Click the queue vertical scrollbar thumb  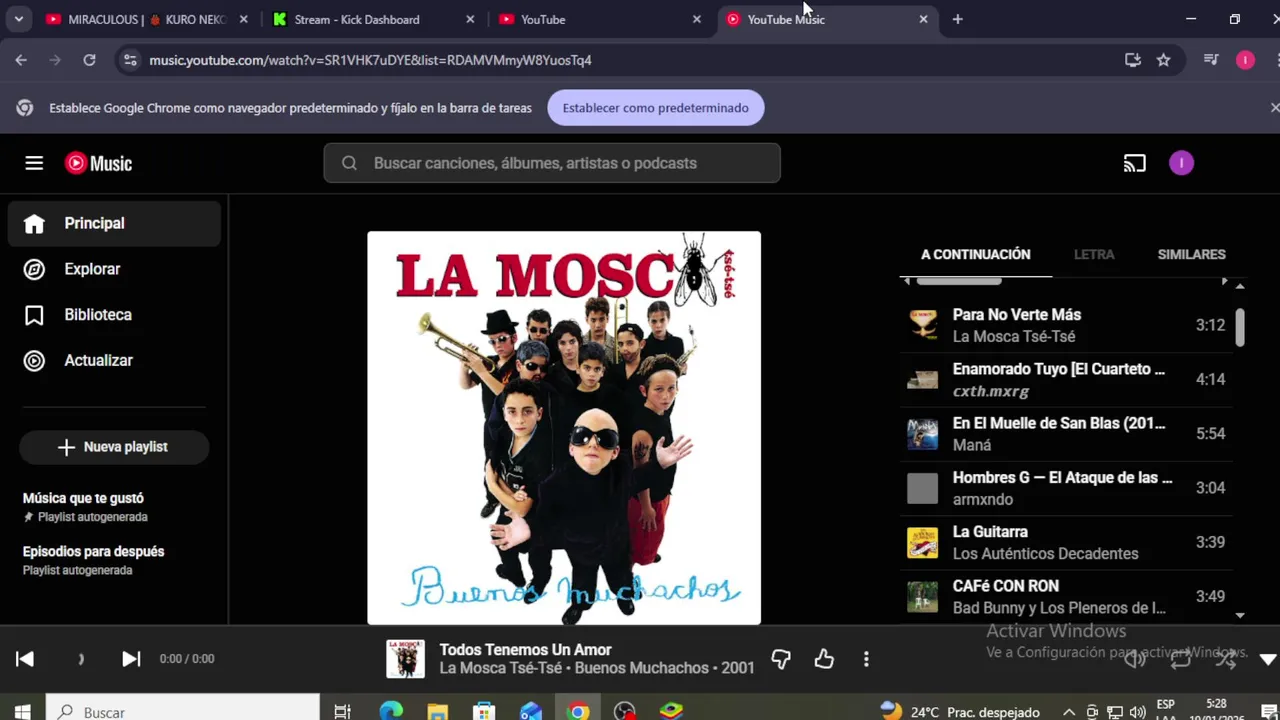(1240, 327)
